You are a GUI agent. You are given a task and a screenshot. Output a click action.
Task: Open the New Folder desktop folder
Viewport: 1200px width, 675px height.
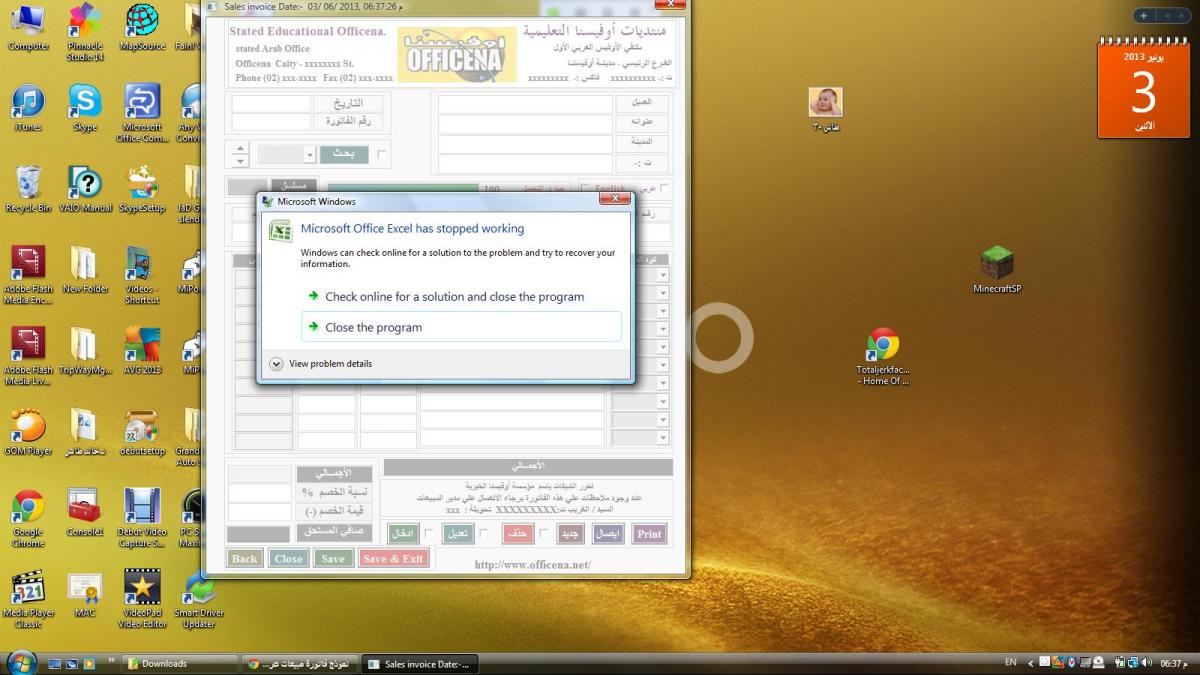[85, 270]
